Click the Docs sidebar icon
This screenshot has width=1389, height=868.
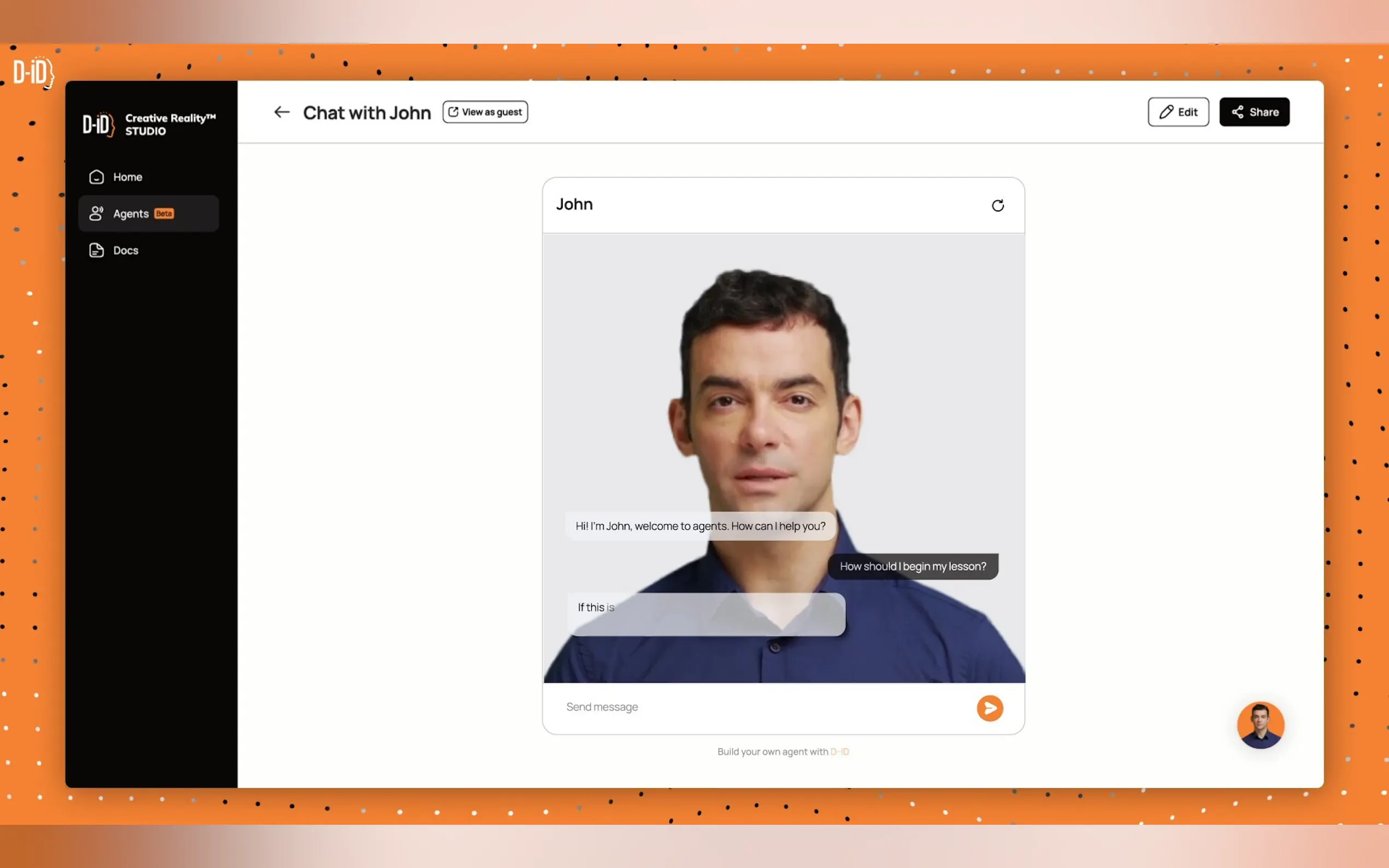(96, 250)
